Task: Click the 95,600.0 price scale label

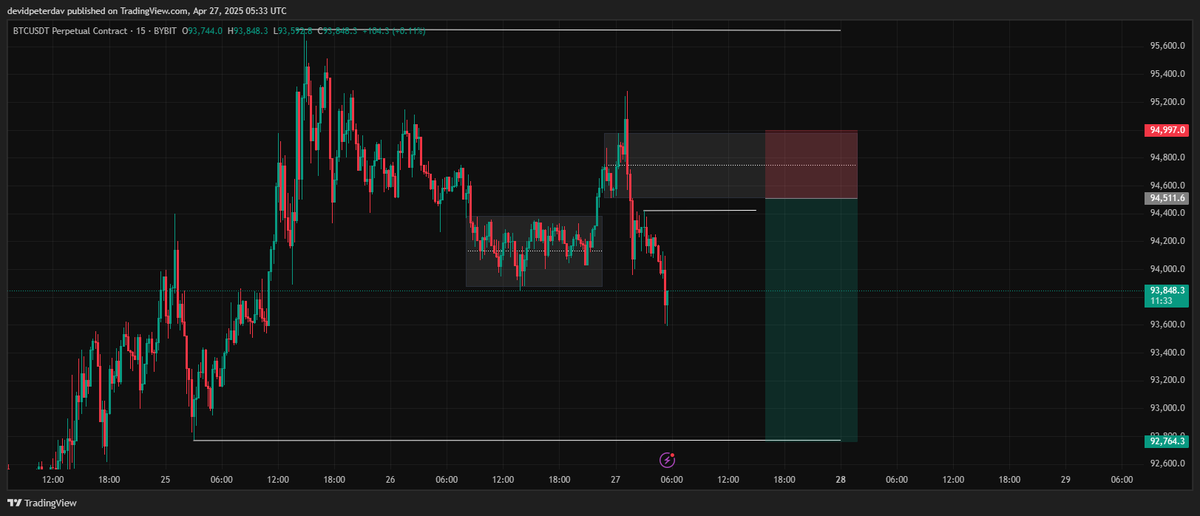Action: pyautogui.click(x=1168, y=46)
